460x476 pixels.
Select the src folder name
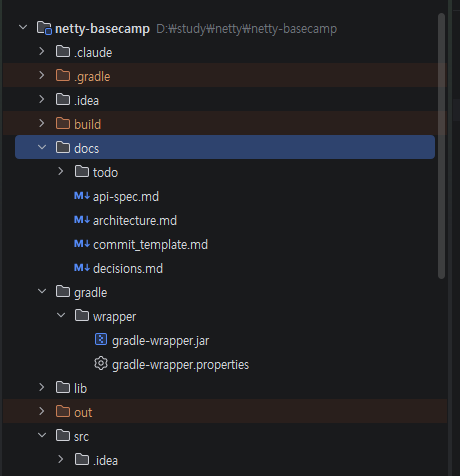[81, 437]
